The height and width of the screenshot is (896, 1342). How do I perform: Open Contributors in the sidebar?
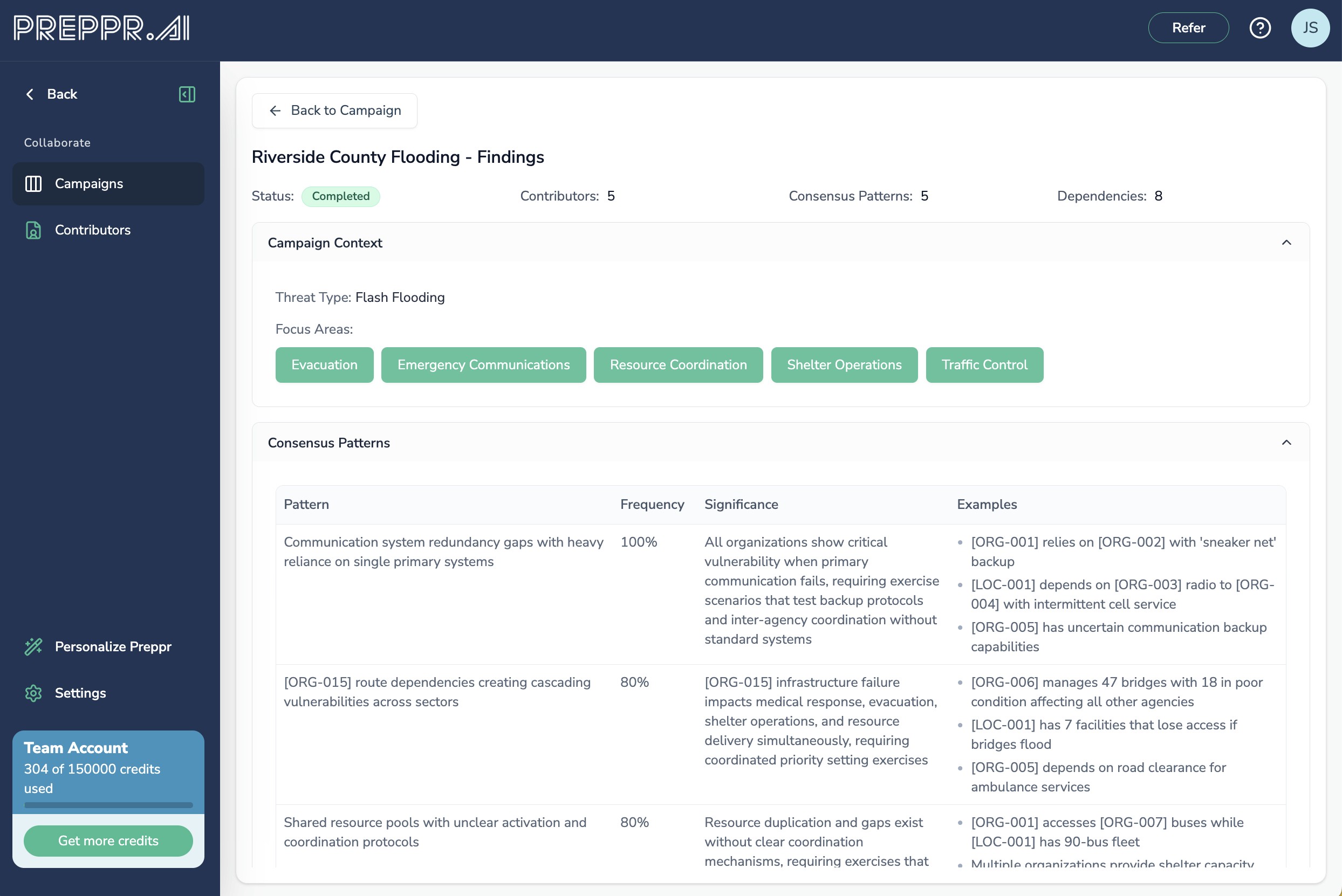[x=93, y=230]
